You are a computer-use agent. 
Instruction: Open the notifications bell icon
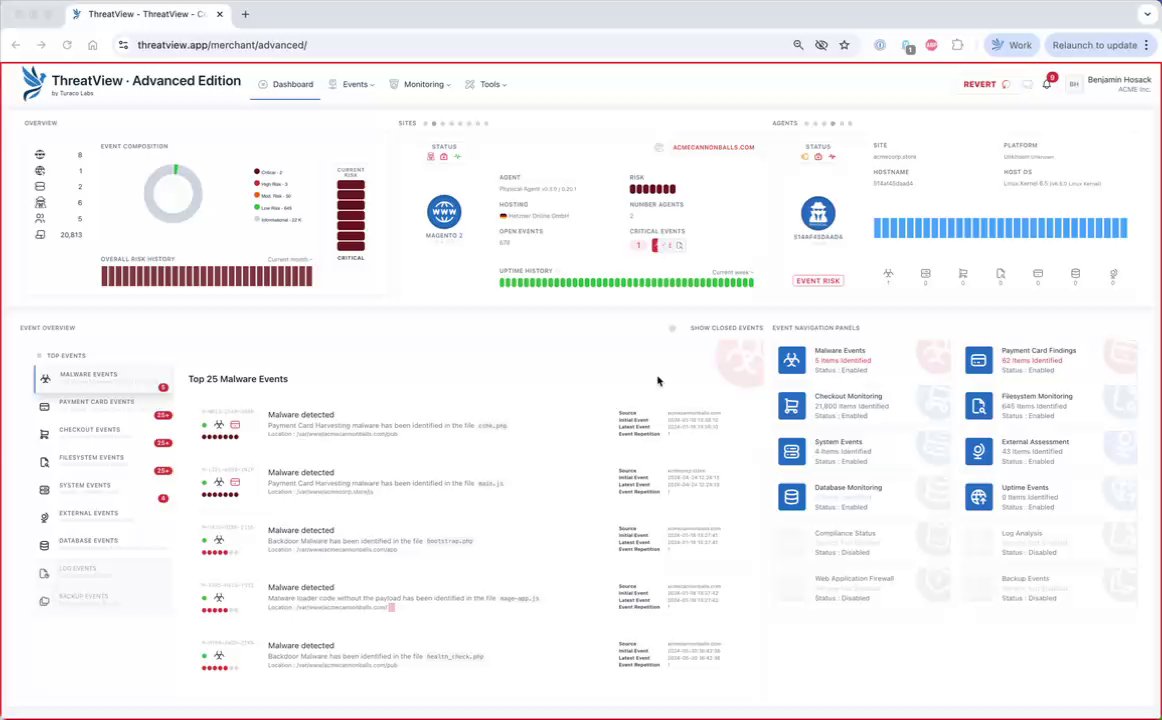(x=1046, y=84)
